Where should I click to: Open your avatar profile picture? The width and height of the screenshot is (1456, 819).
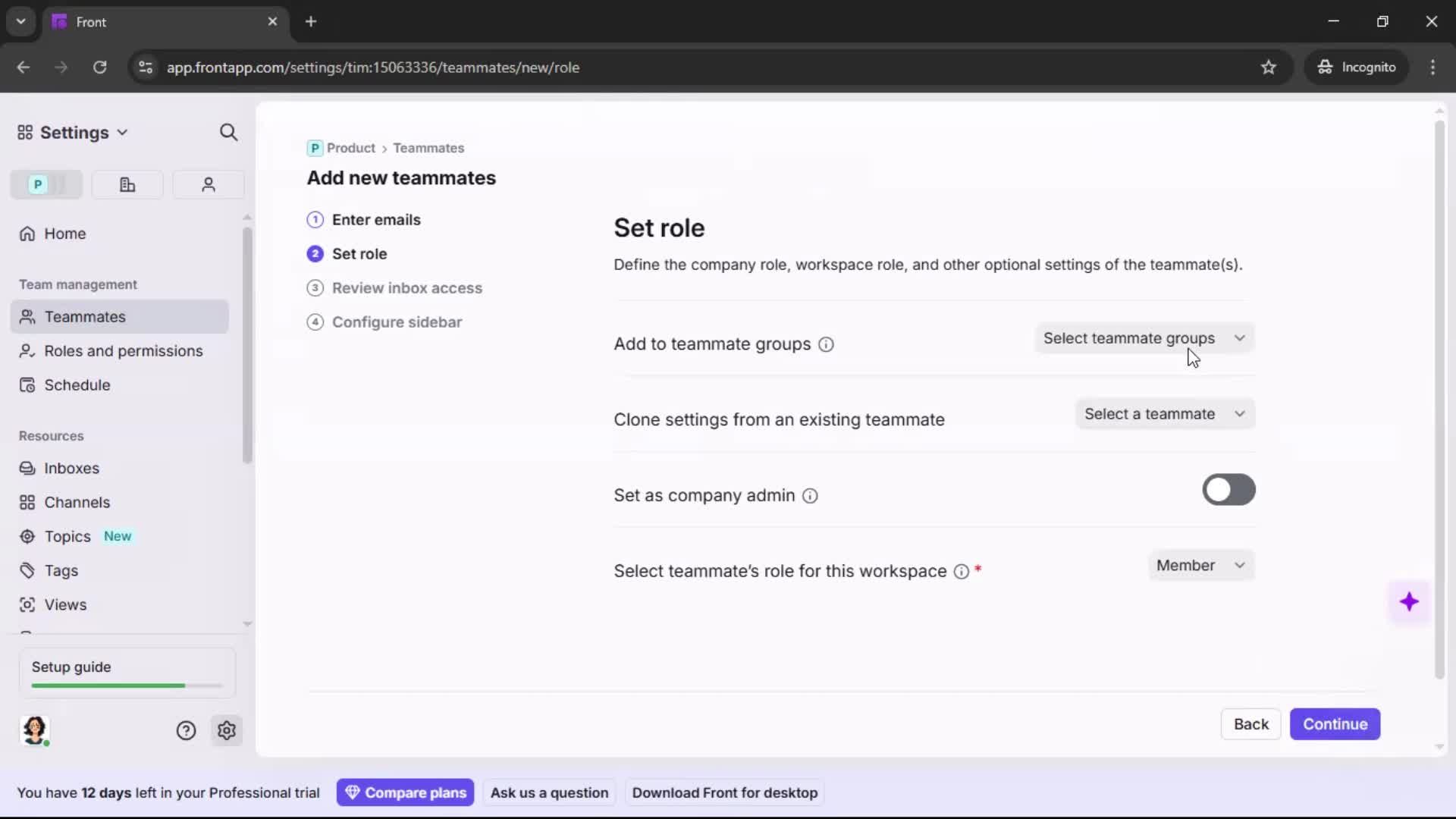[35, 730]
